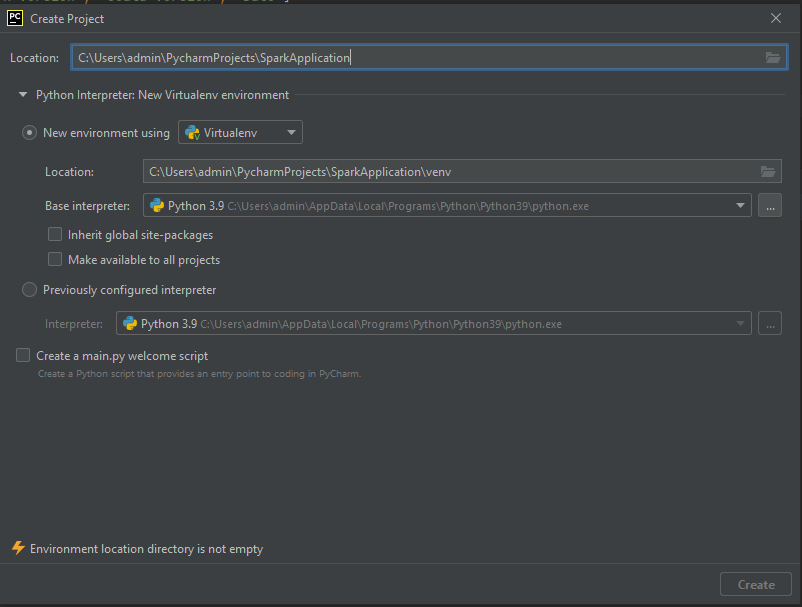The width and height of the screenshot is (802, 607).
Task: Check Make available to all projects
Action: tap(56, 260)
